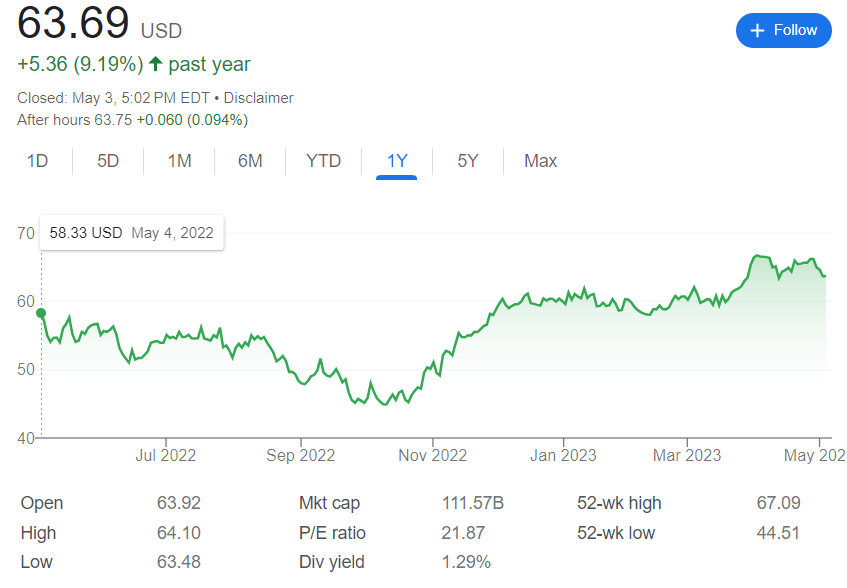Select the 5D chart range tab
Image resolution: width=847 pixels, height=588 pixels.
[108, 161]
